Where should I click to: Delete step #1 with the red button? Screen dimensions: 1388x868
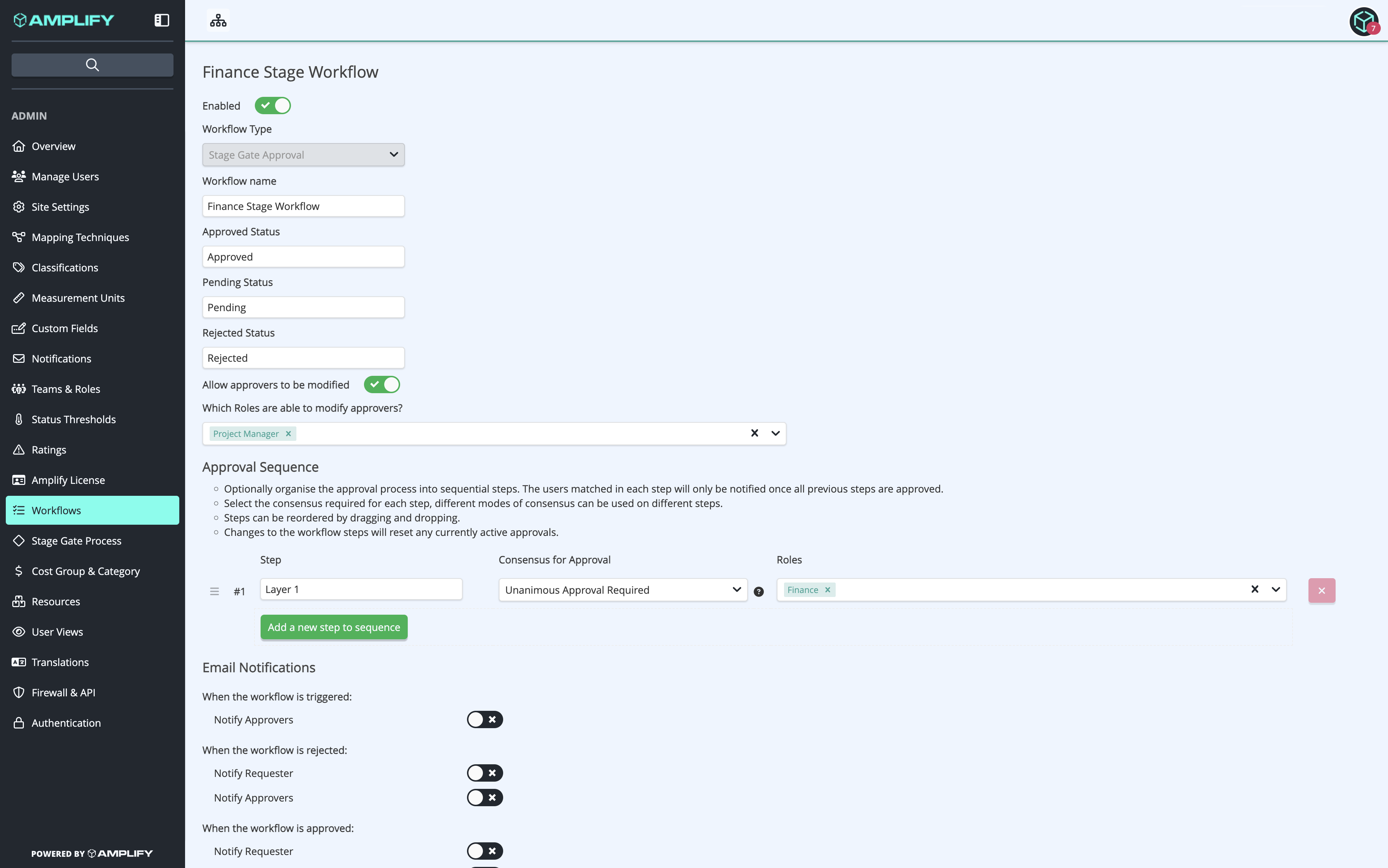point(1322,591)
